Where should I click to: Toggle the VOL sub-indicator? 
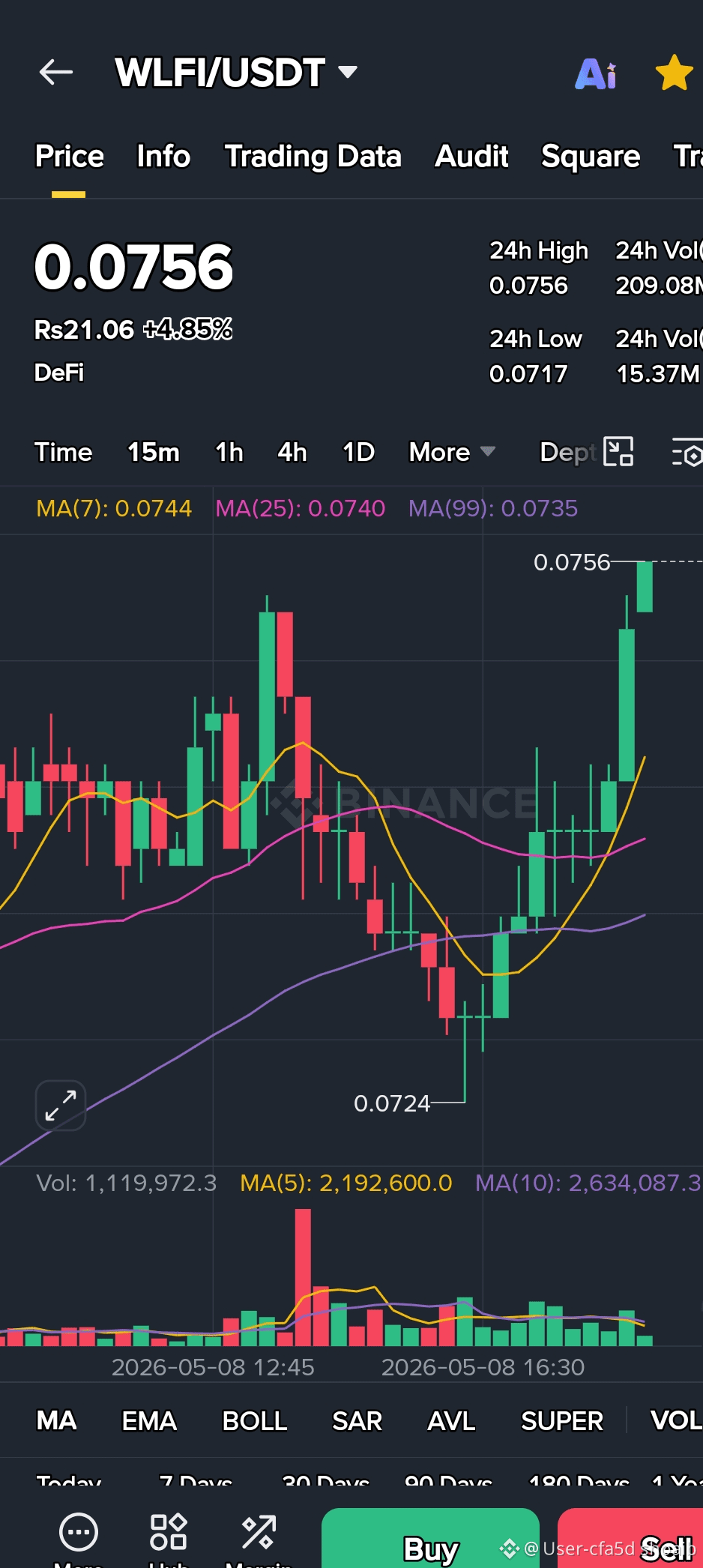676,1420
